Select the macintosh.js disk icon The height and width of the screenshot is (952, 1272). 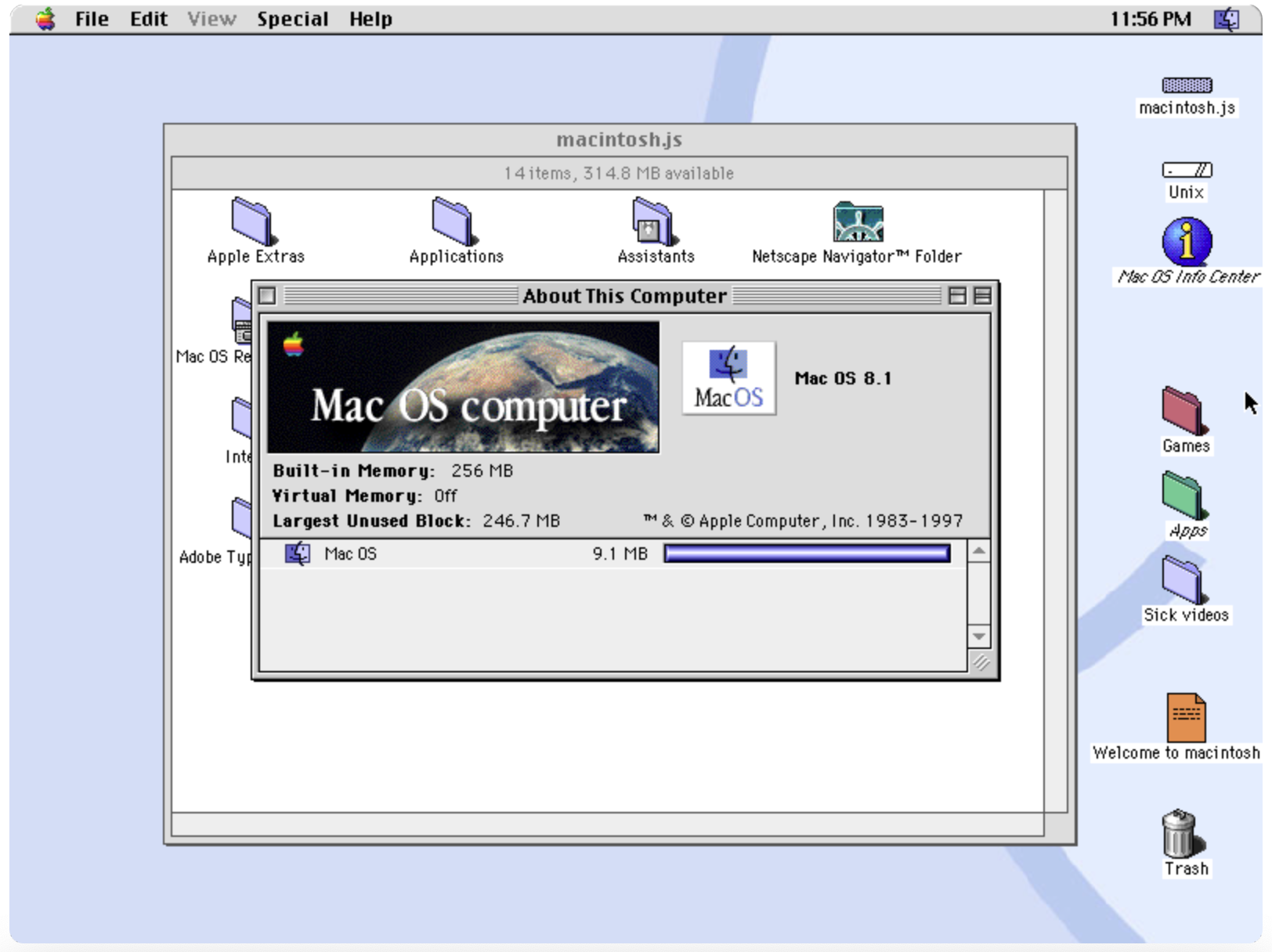[x=1187, y=84]
